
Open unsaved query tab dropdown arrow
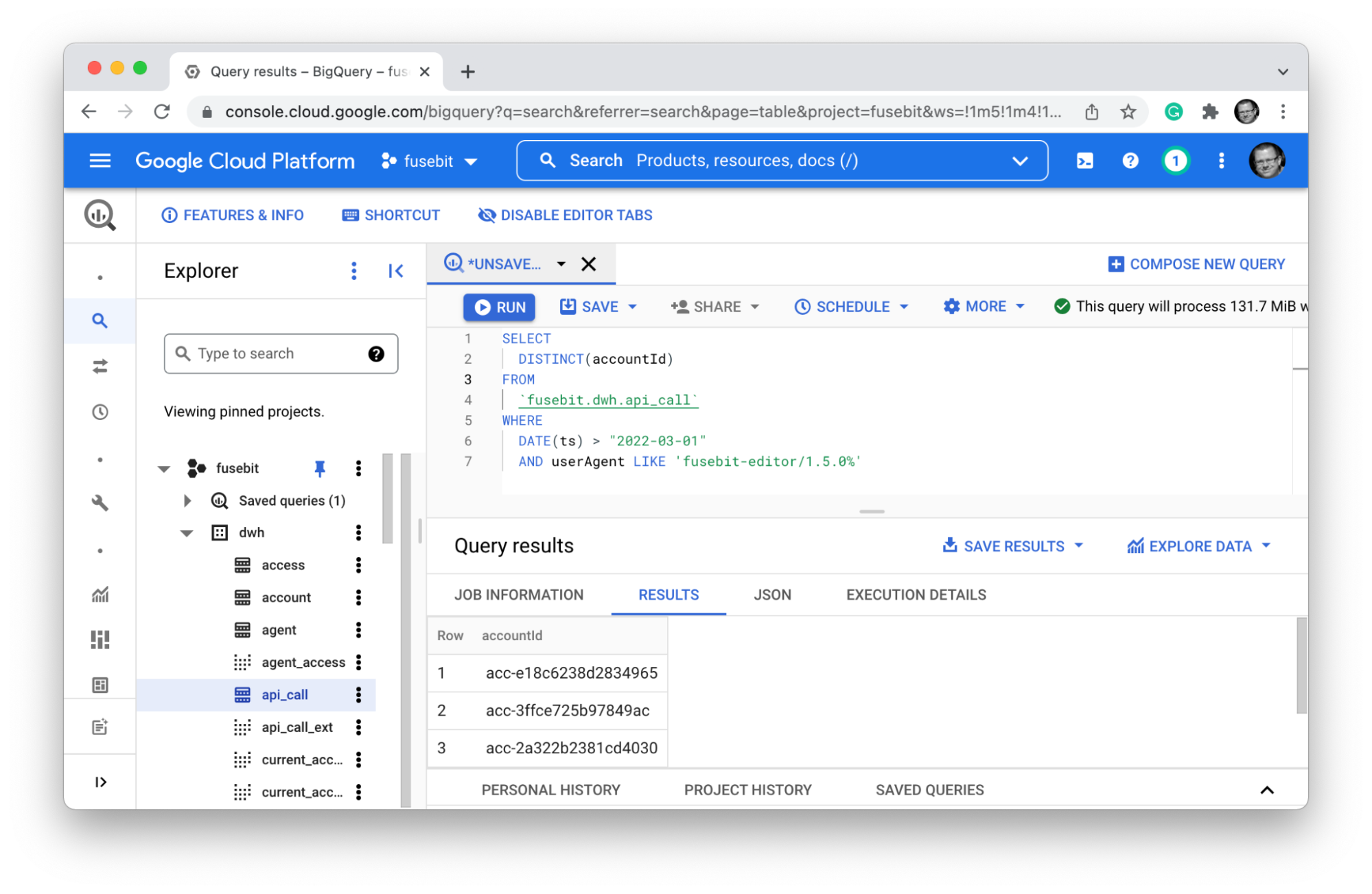coord(561,263)
